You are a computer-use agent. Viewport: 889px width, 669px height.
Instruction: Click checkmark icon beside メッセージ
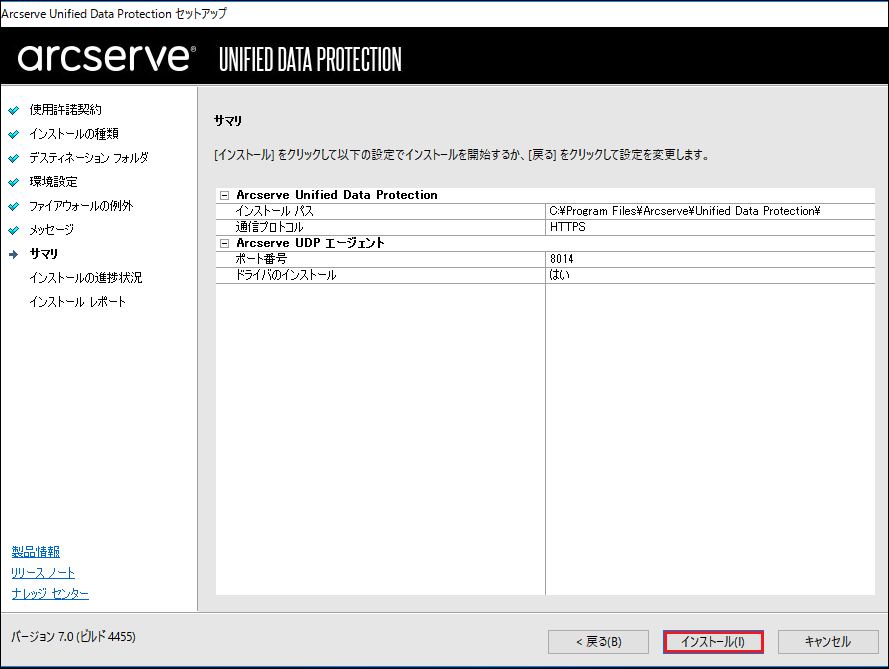point(14,230)
